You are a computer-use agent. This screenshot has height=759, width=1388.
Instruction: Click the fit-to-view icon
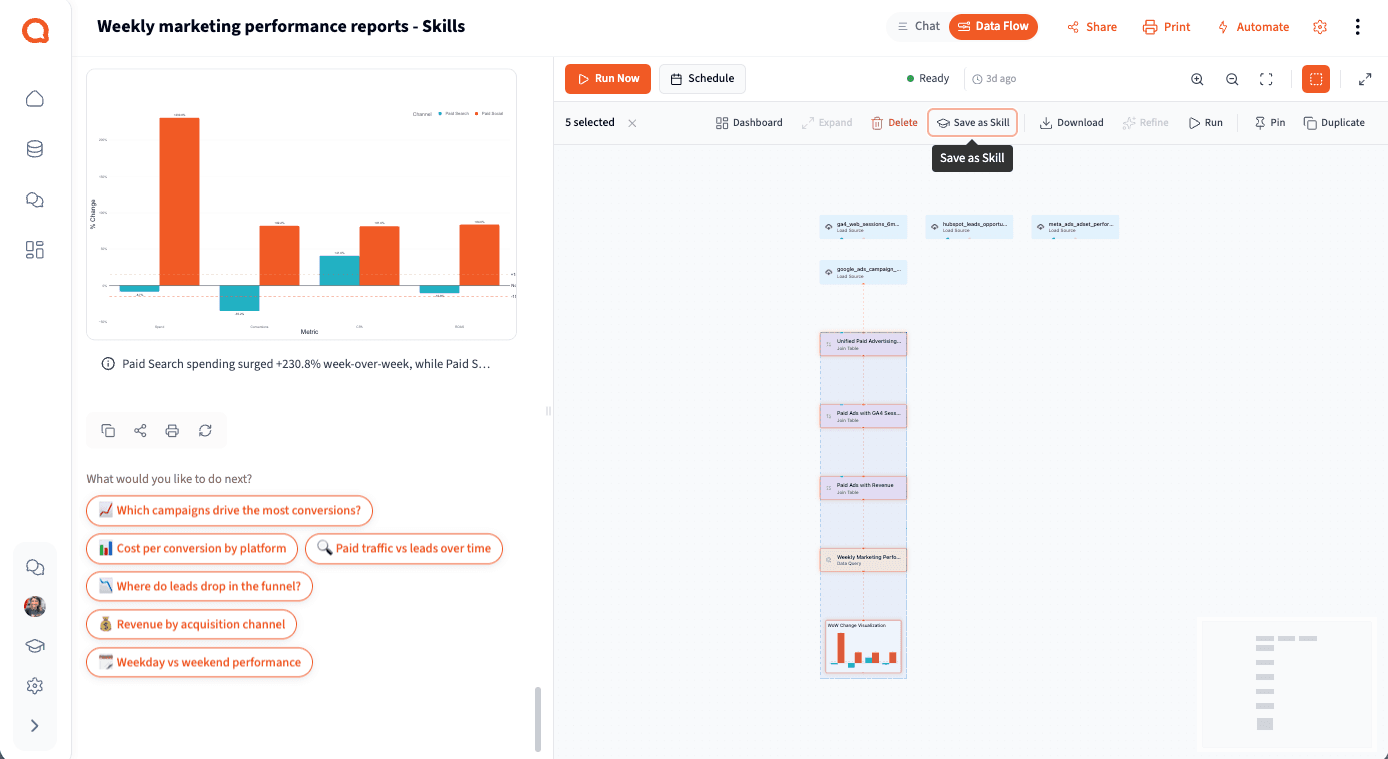pos(1266,79)
